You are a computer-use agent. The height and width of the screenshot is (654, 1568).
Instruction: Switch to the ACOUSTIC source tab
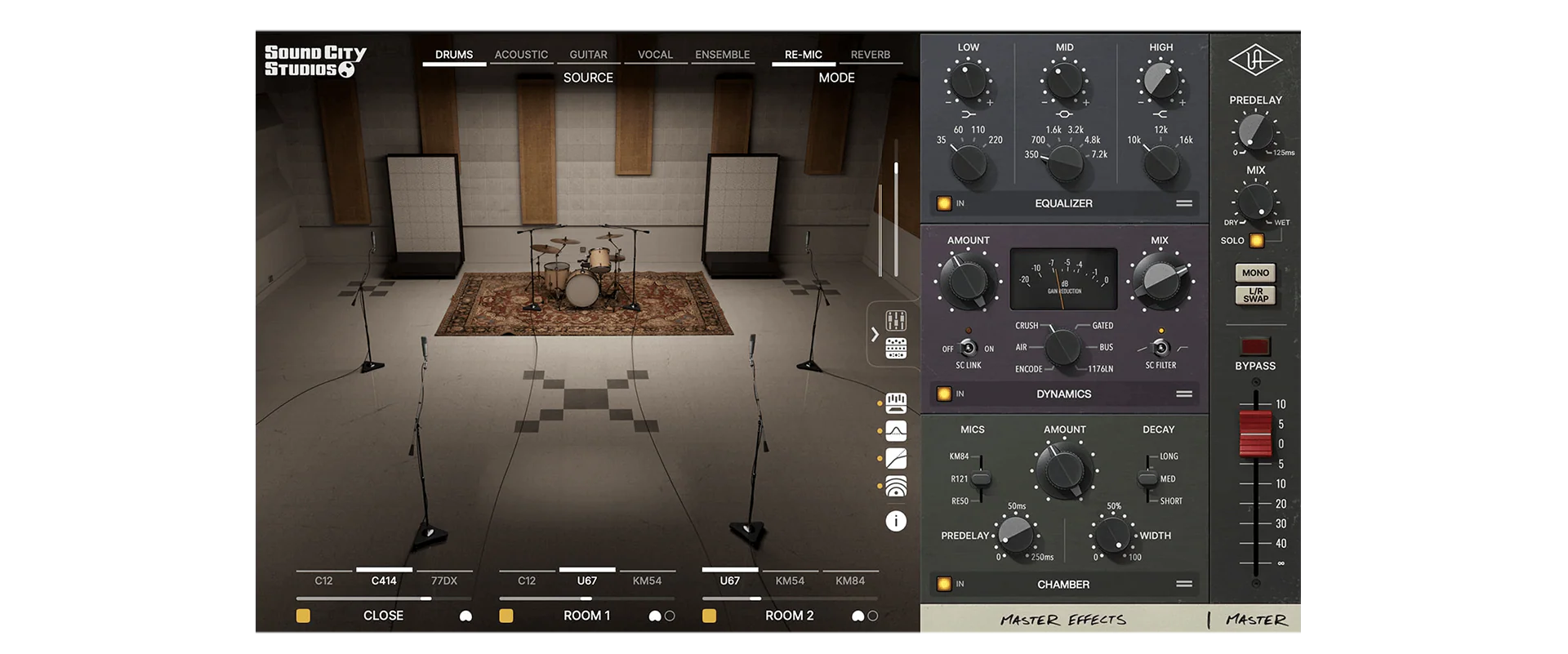tap(521, 55)
